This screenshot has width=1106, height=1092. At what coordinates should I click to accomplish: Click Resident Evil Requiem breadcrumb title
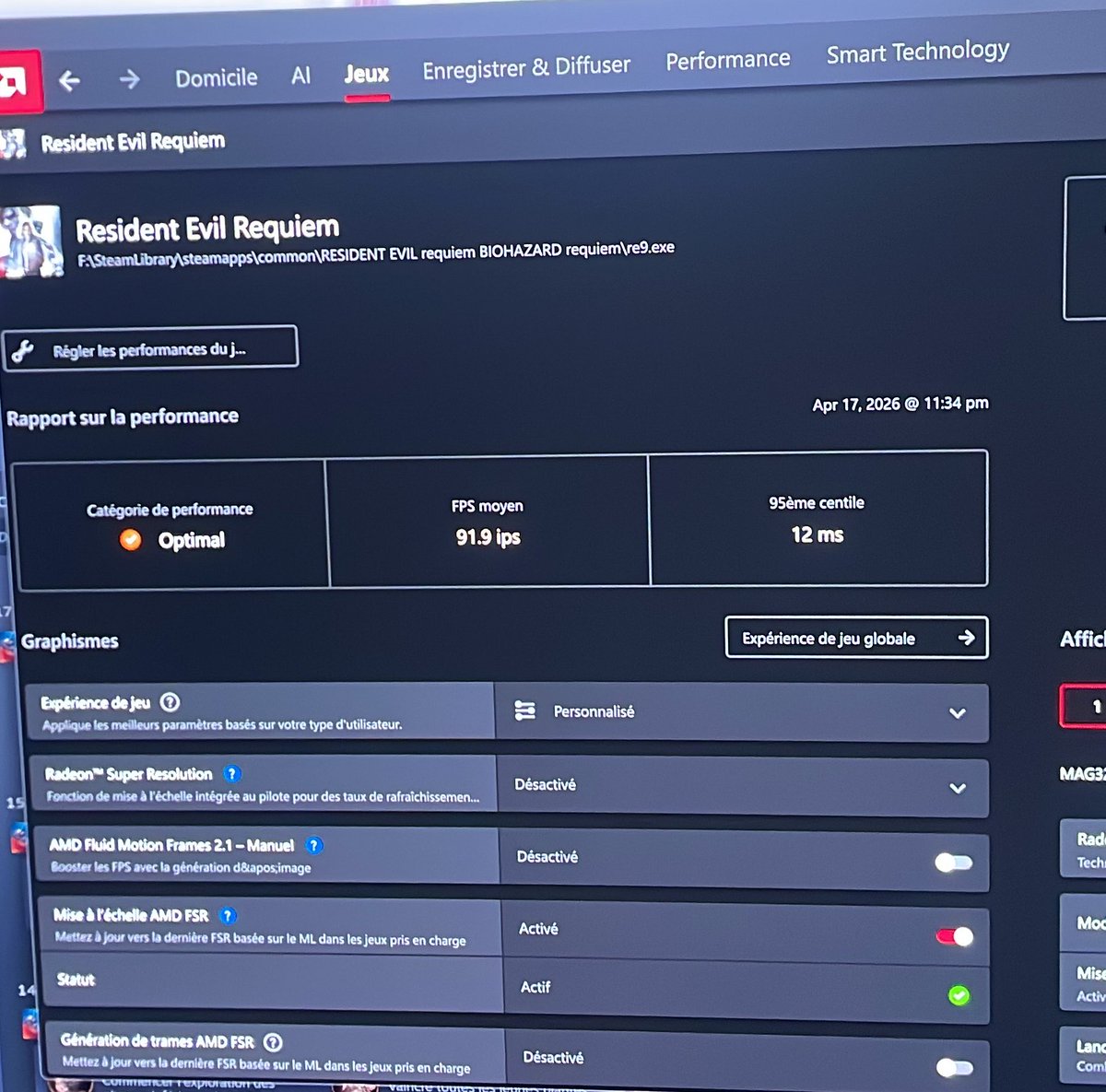pos(133,142)
